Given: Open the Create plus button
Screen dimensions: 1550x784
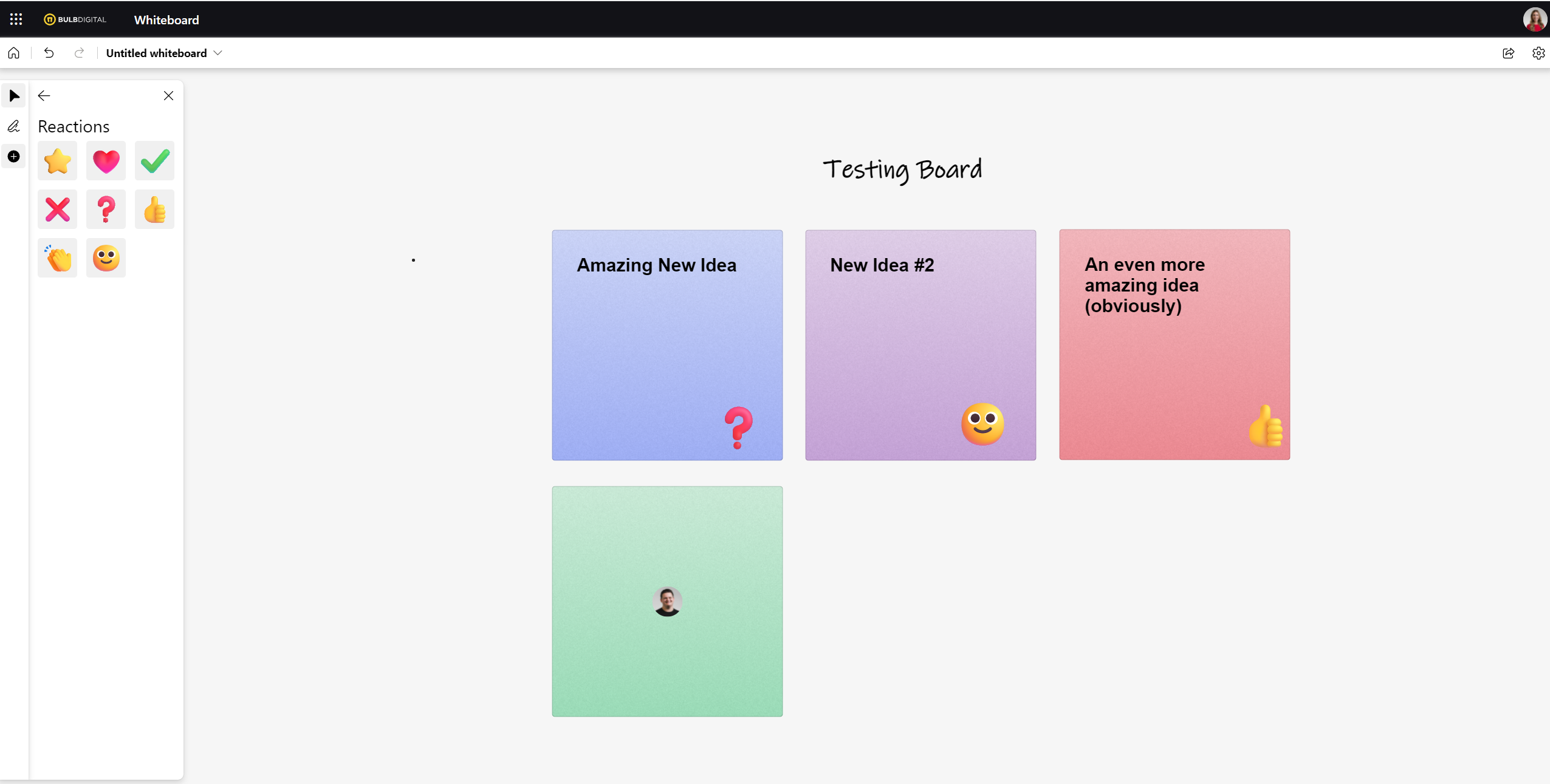Looking at the screenshot, I should 14,157.
